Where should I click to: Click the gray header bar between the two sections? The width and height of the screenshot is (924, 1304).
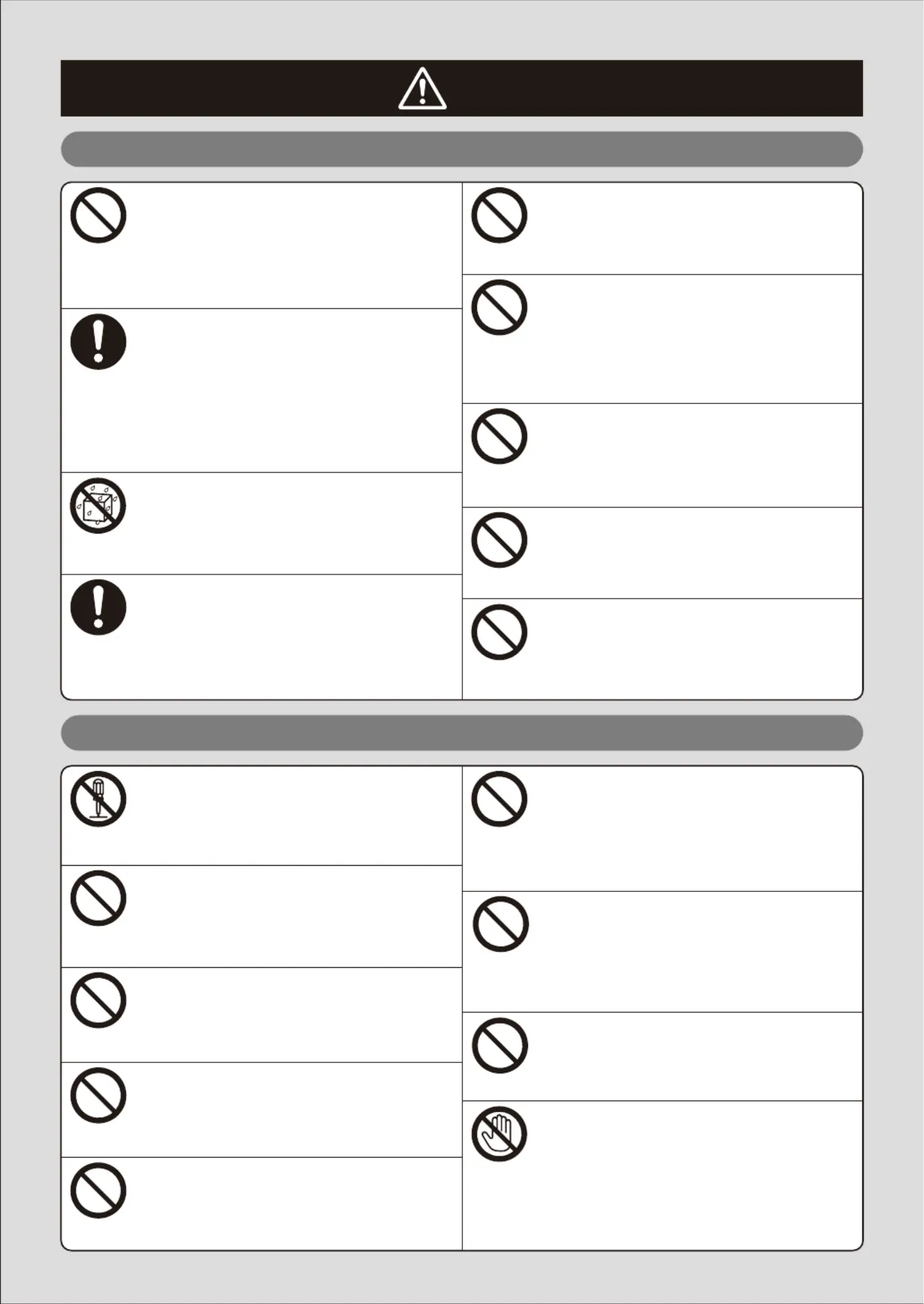[x=462, y=733]
